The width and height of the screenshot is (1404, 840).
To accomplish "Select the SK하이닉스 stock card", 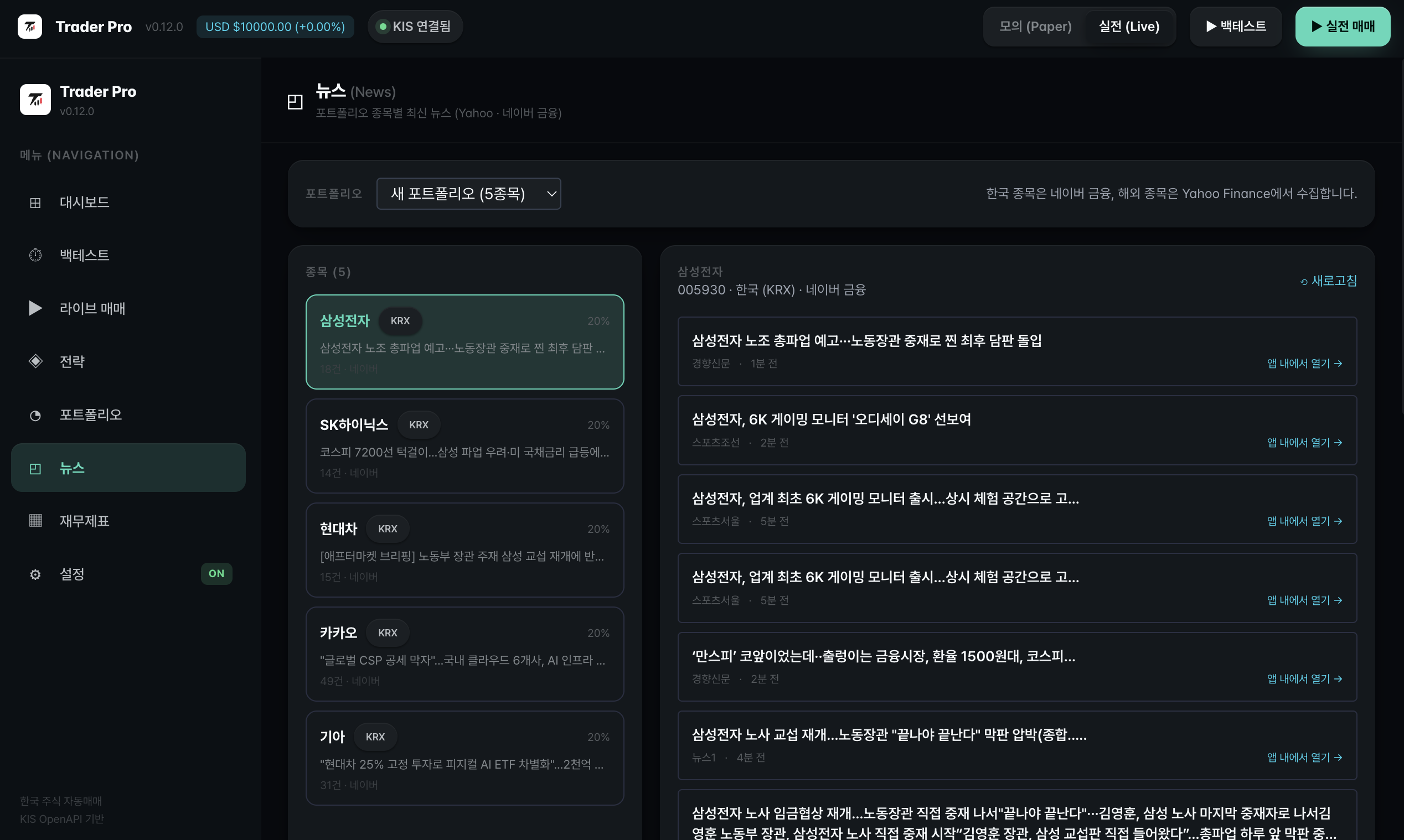I will (465, 446).
